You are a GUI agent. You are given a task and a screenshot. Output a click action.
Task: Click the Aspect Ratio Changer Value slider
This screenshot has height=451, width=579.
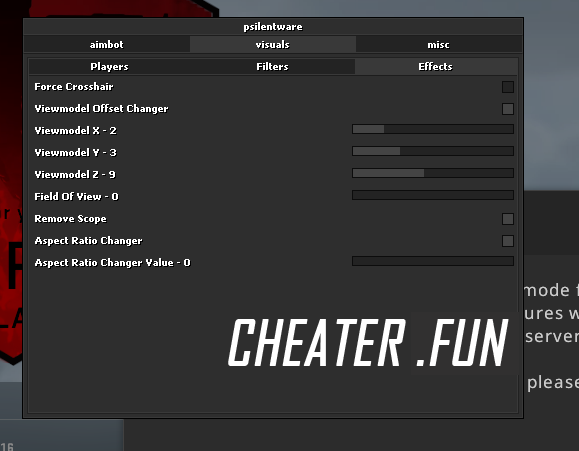[433, 261]
